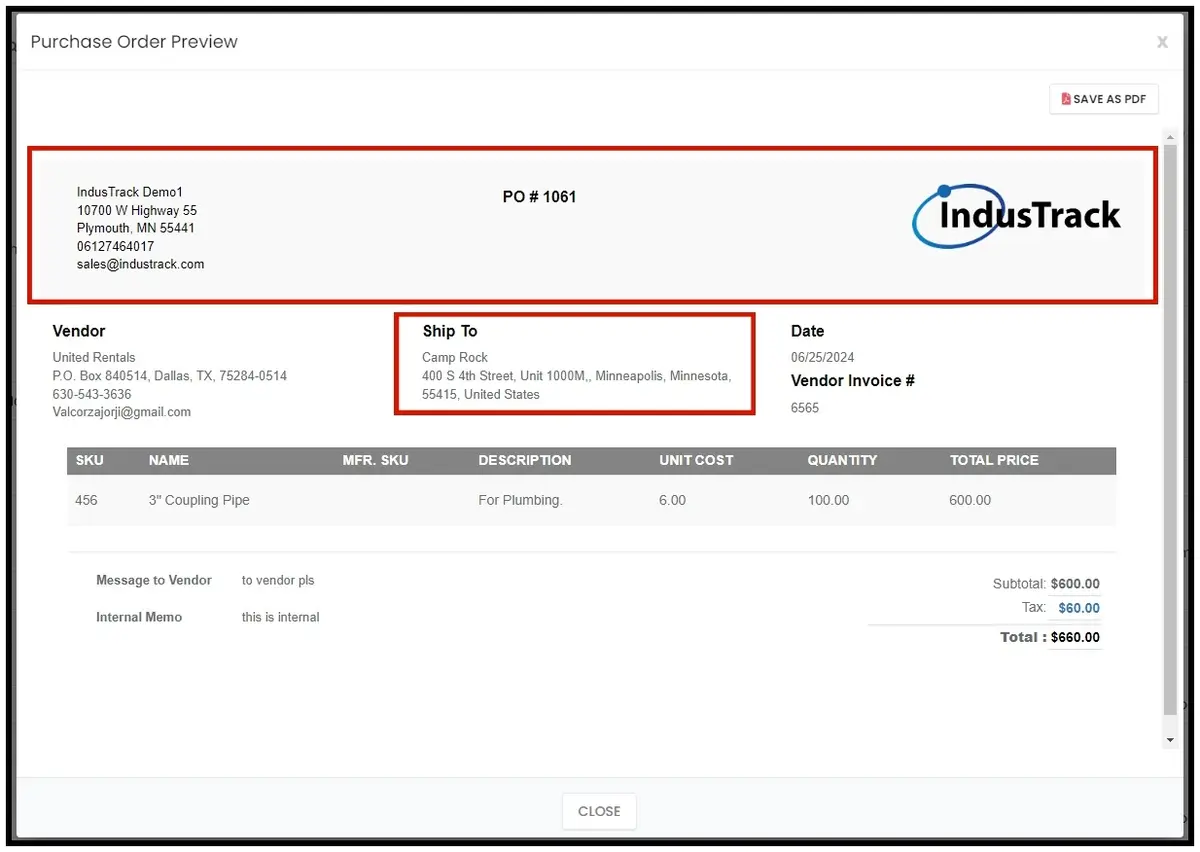Click the item 3" Coupling Pipe
This screenshot has width=1200, height=852.
(x=199, y=500)
